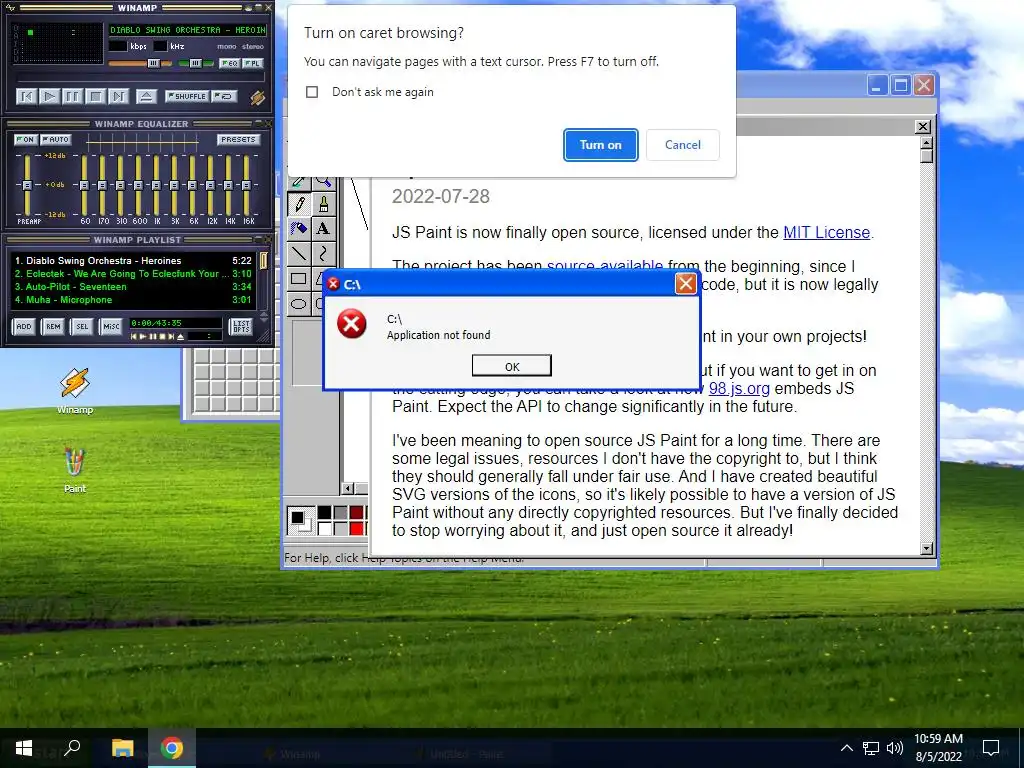This screenshot has width=1024, height=768.
Task: Choose black swatch in Paint palette
Action: pyautogui.click(x=324, y=513)
